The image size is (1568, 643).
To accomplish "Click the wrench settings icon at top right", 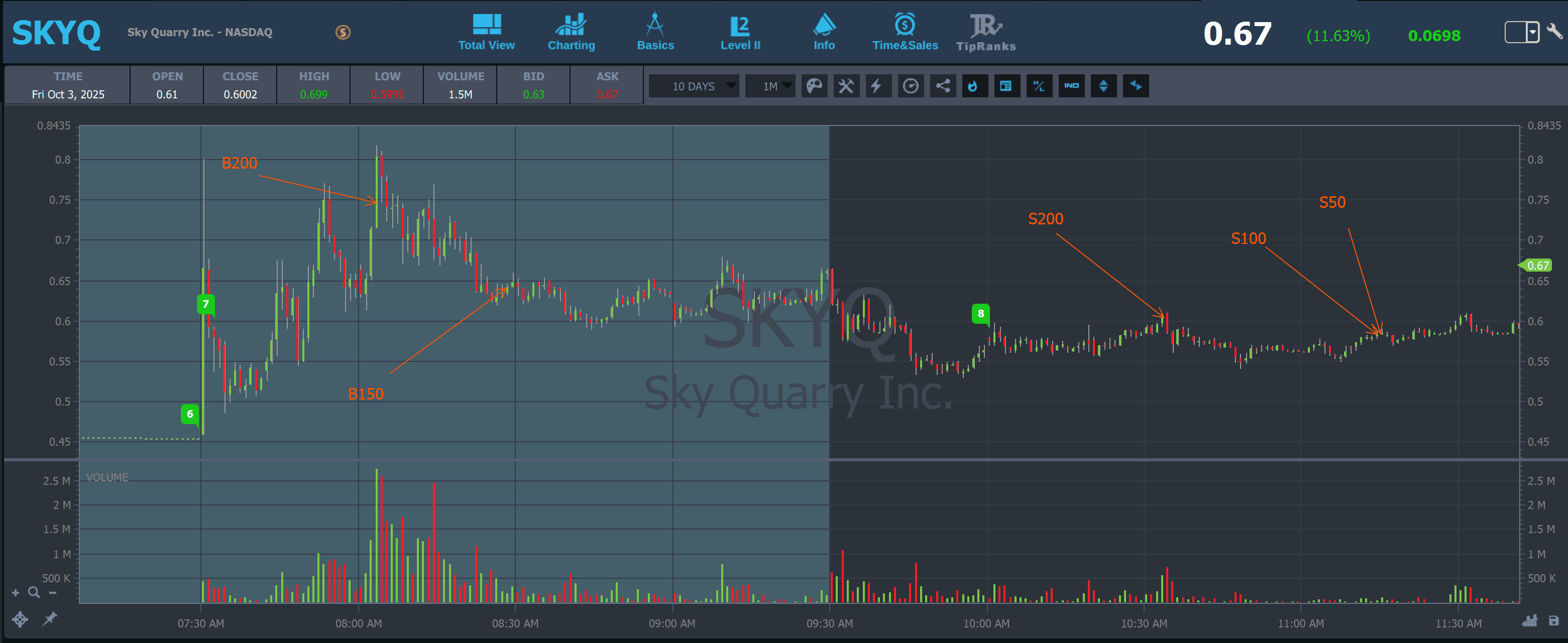I will (x=1554, y=32).
